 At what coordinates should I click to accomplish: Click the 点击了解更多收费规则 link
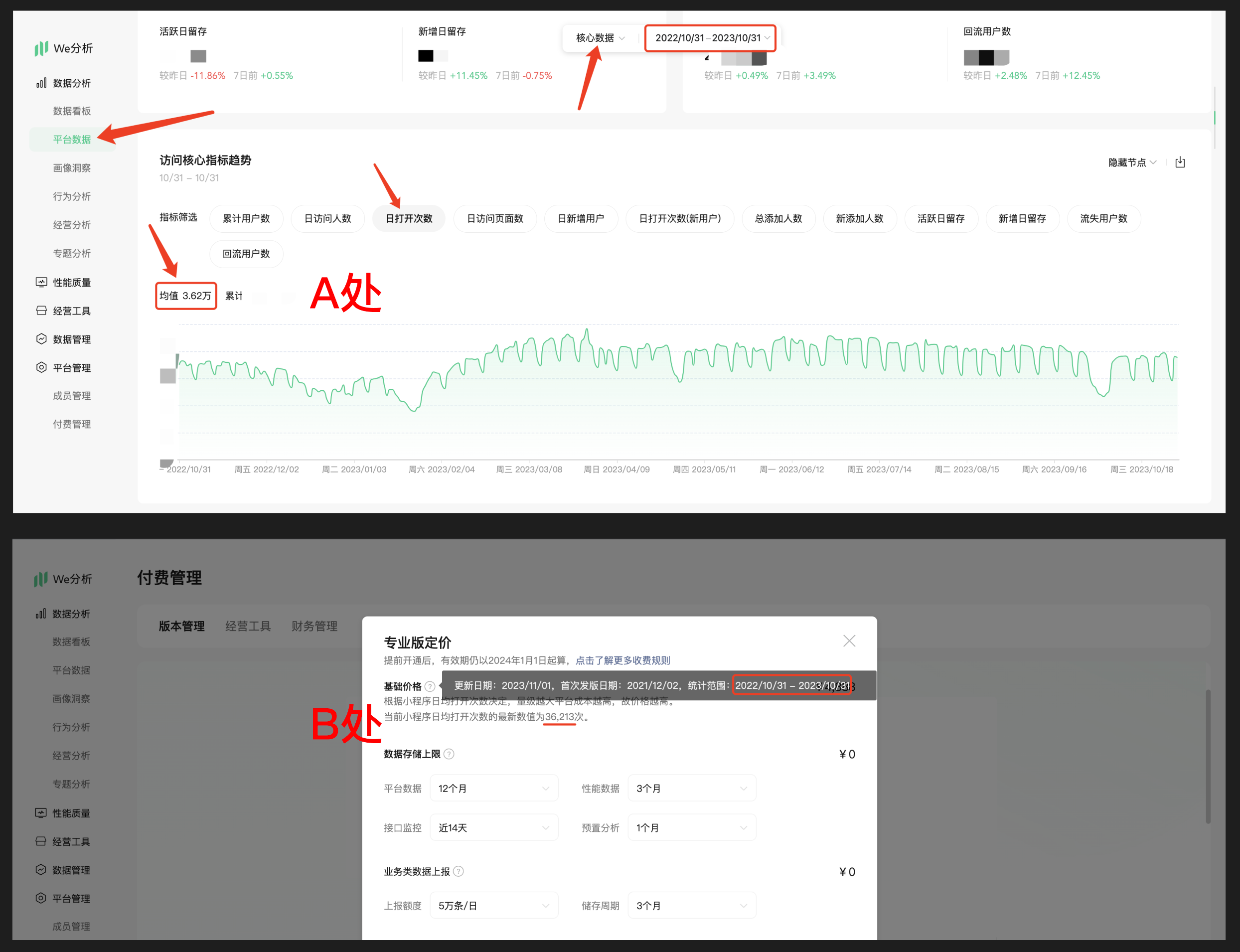click(x=622, y=660)
